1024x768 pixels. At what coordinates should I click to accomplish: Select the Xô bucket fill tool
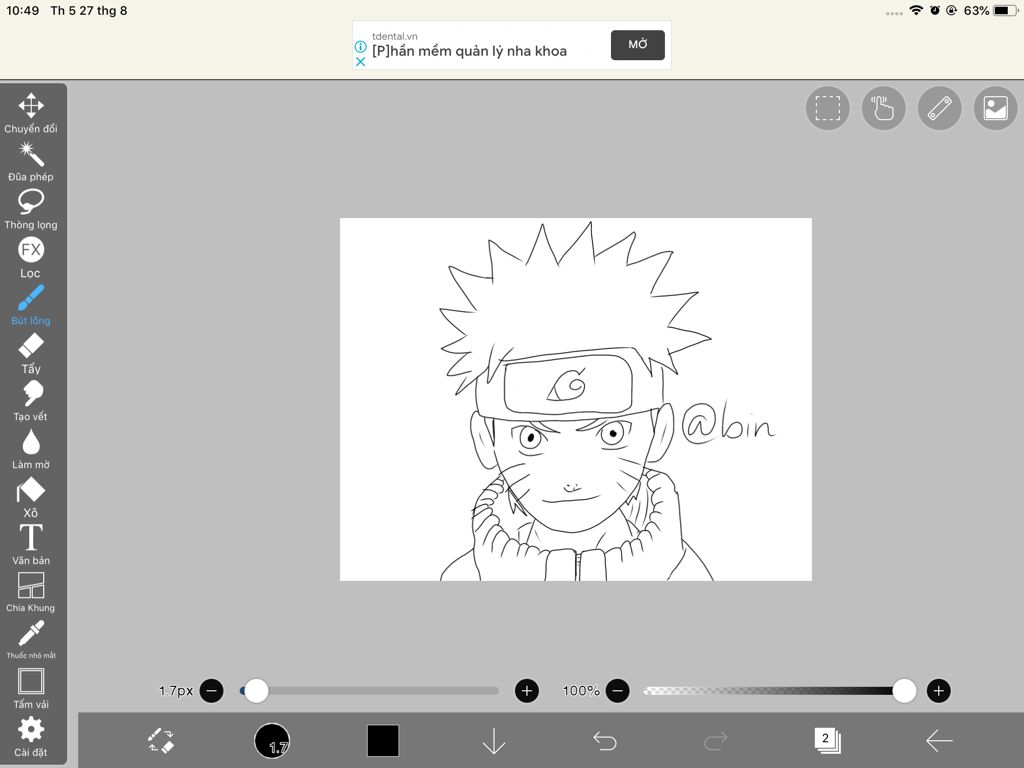pos(31,497)
